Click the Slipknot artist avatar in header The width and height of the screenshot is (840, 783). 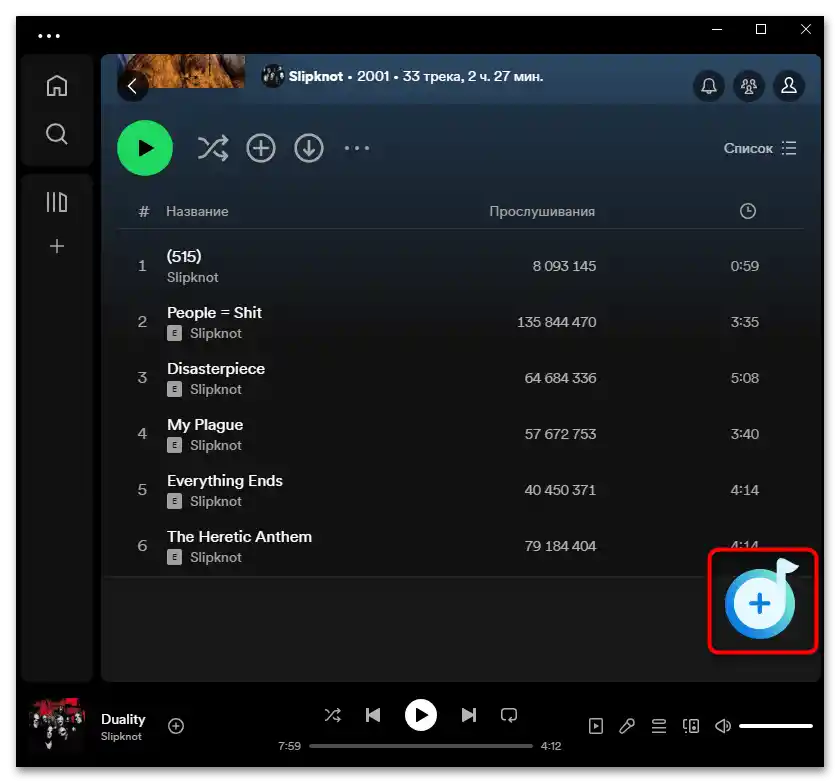[x=273, y=76]
